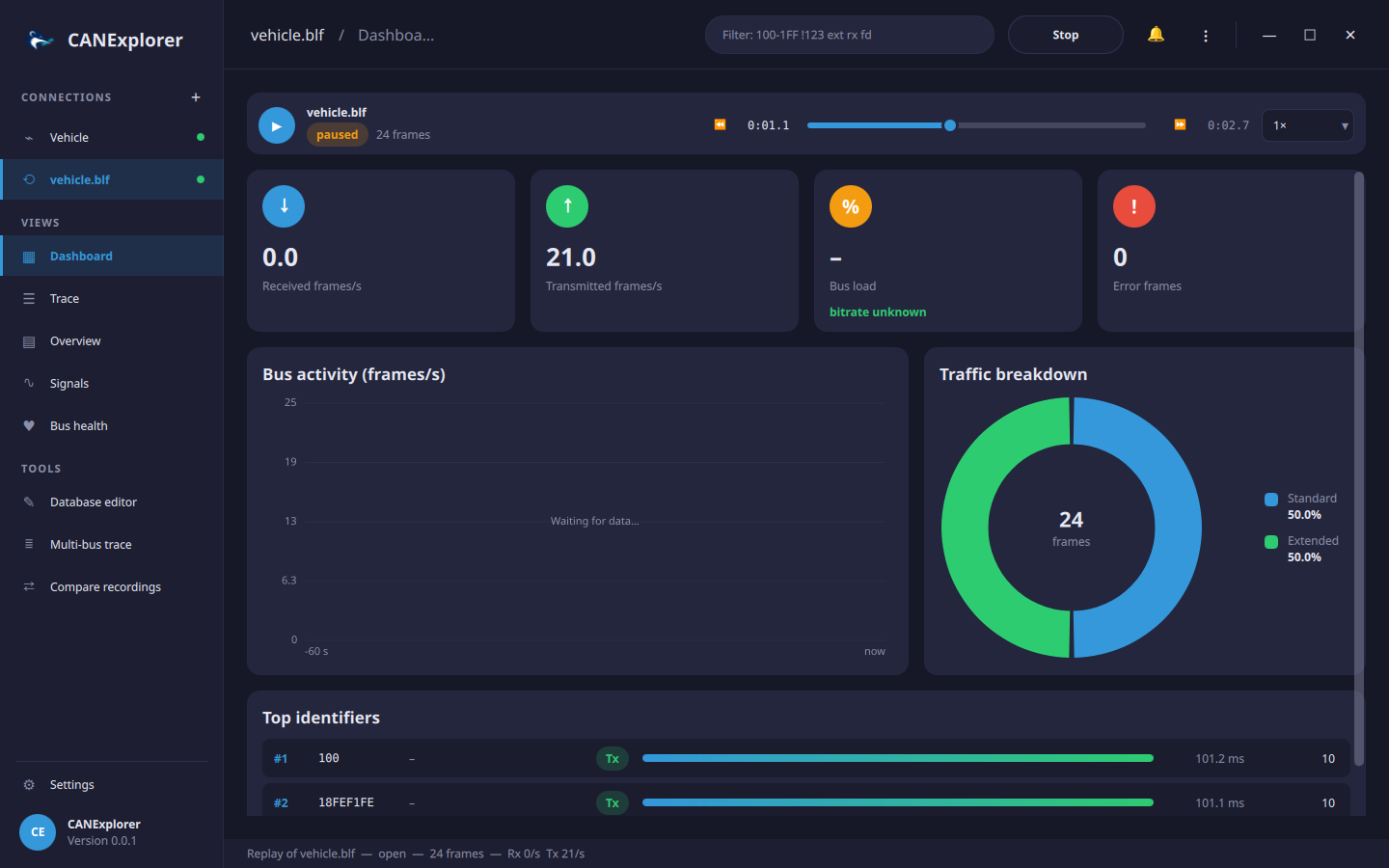The height and width of the screenshot is (868, 1389).
Task: Open Settings in the sidebar
Action: (x=112, y=785)
